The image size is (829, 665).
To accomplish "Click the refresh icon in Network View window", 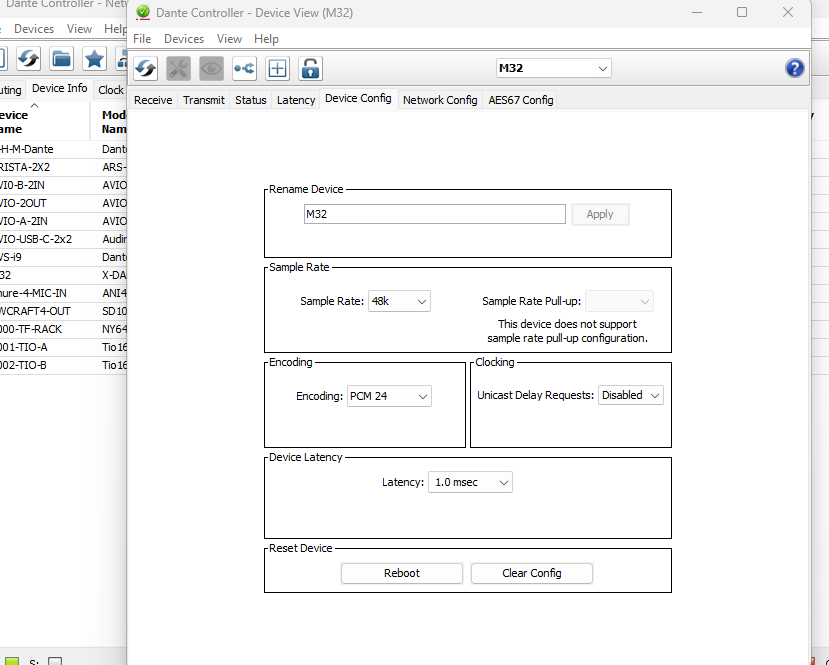I will coord(29,59).
